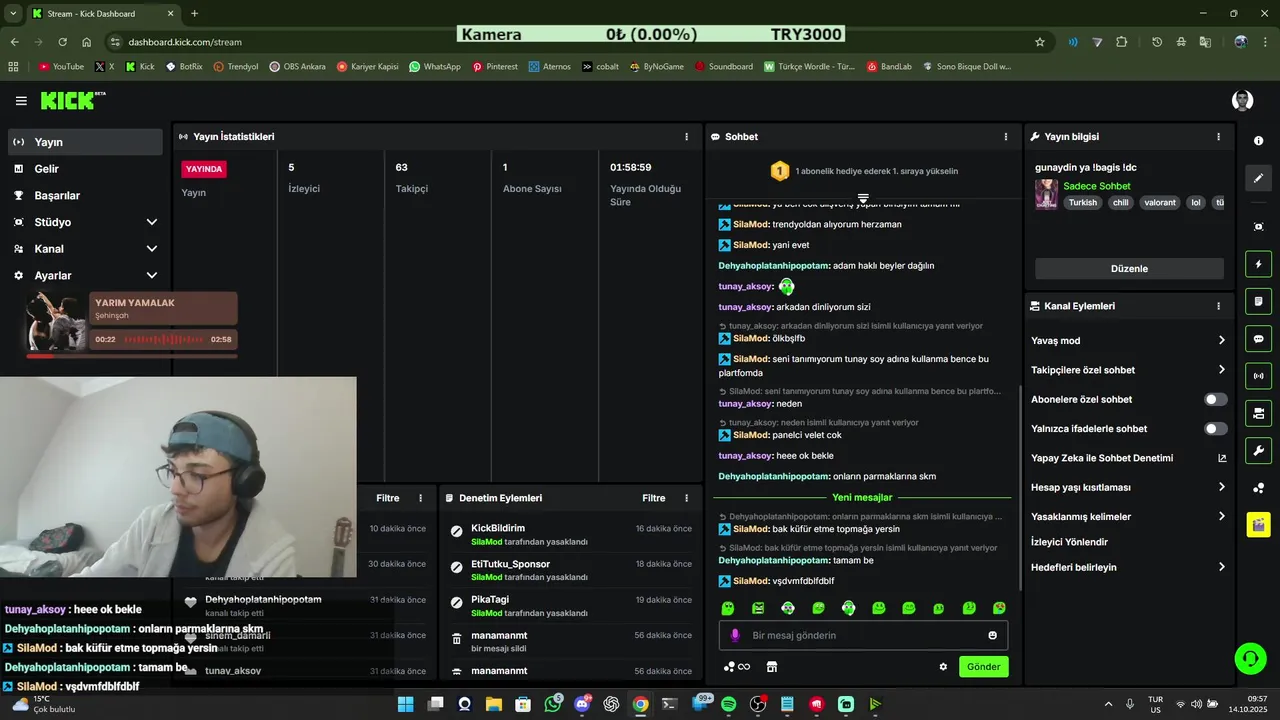Click the purple microphone icon in message box
This screenshot has height=720, width=1280.
tap(735, 635)
